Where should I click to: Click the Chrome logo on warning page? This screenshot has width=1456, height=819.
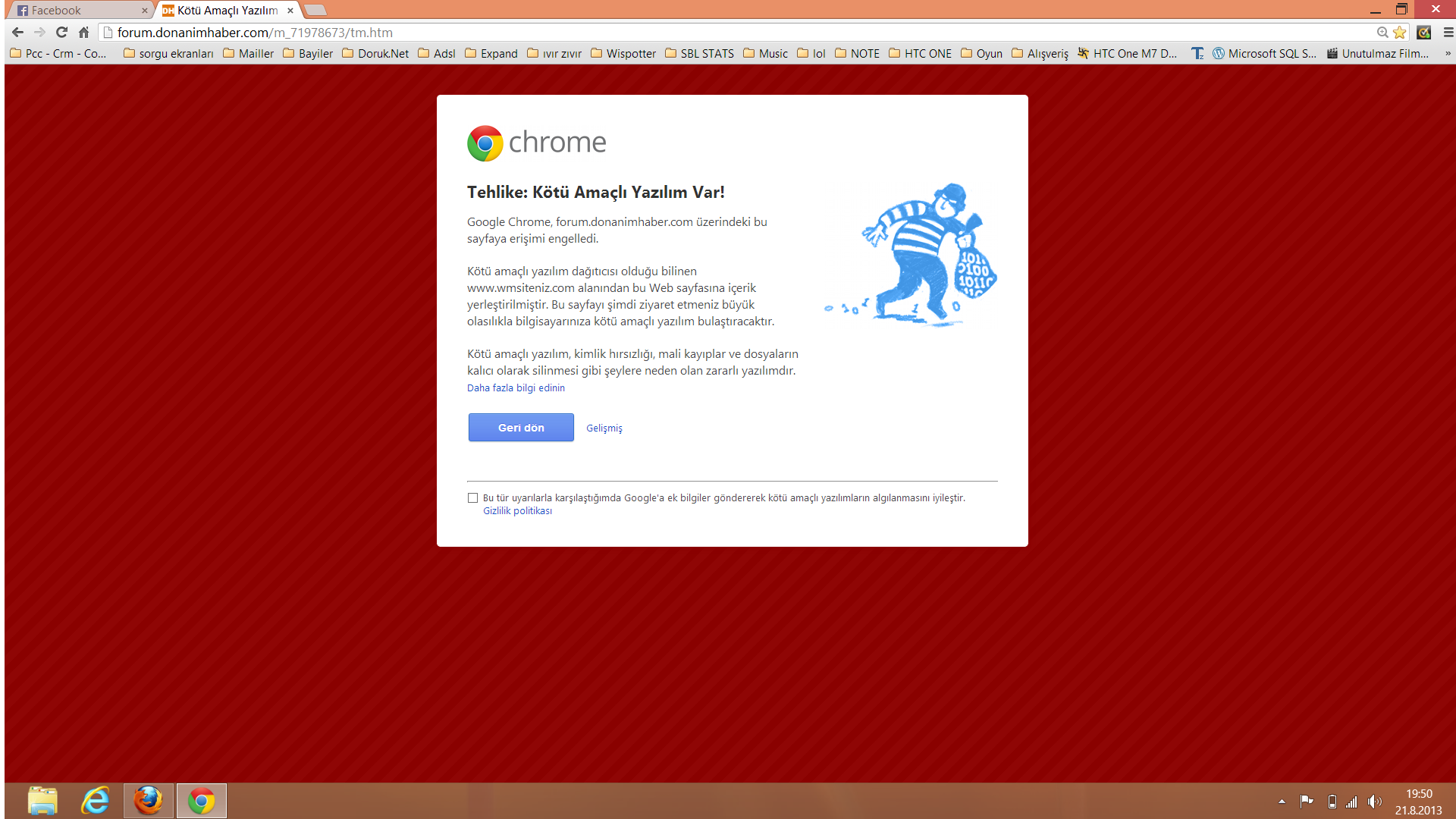coord(537,143)
